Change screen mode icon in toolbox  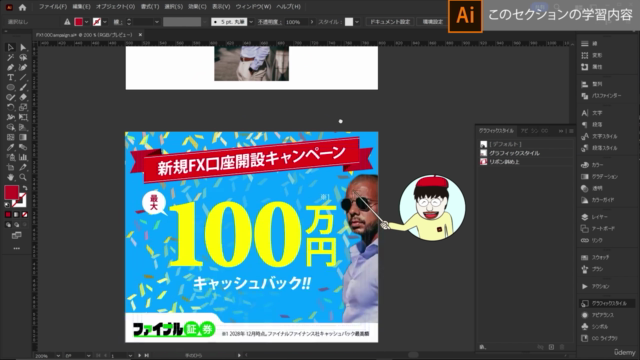[x=16, y=236]
